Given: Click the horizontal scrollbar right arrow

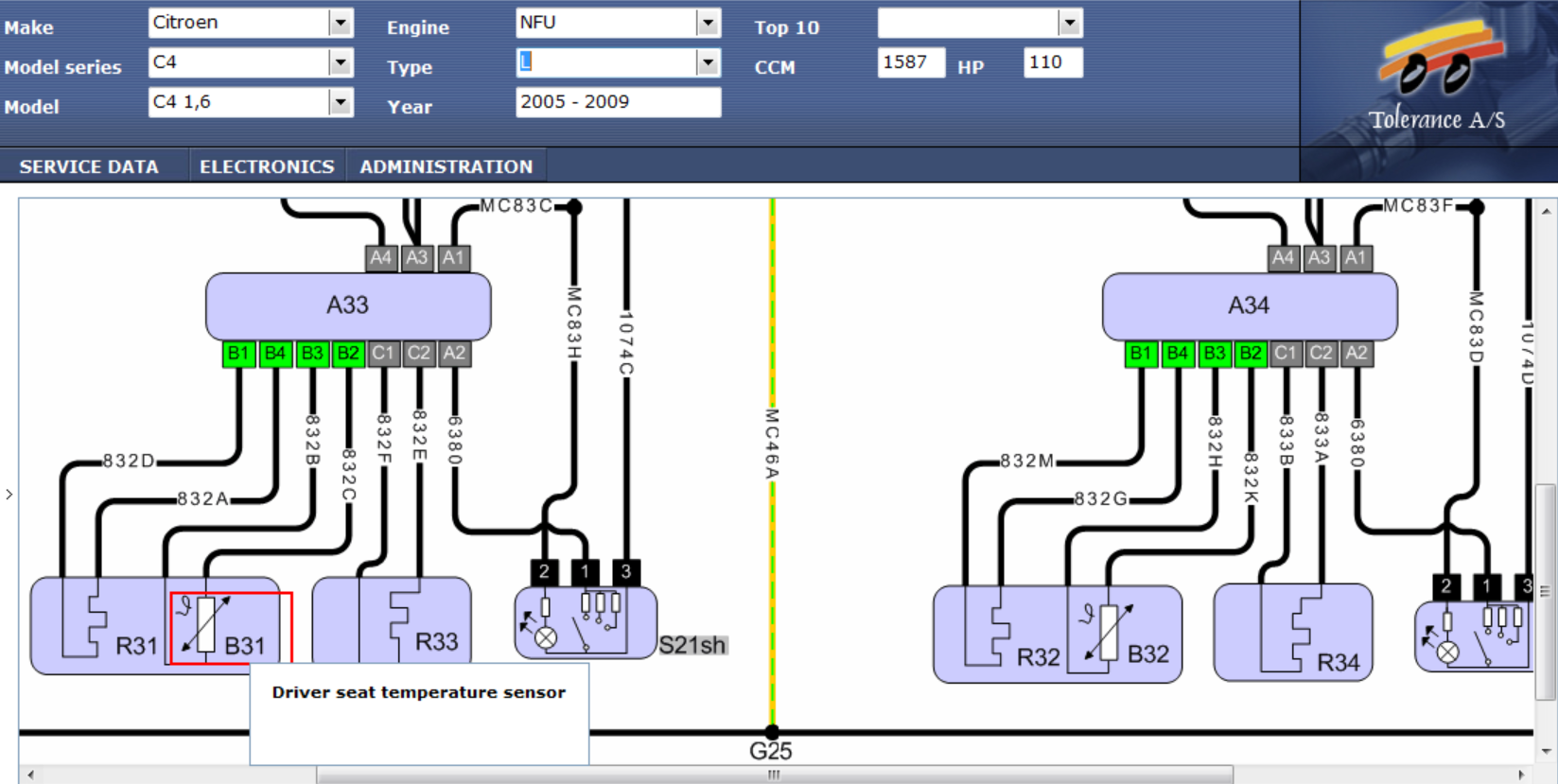Looking at the screenshot, I should tap(1521, 775).
